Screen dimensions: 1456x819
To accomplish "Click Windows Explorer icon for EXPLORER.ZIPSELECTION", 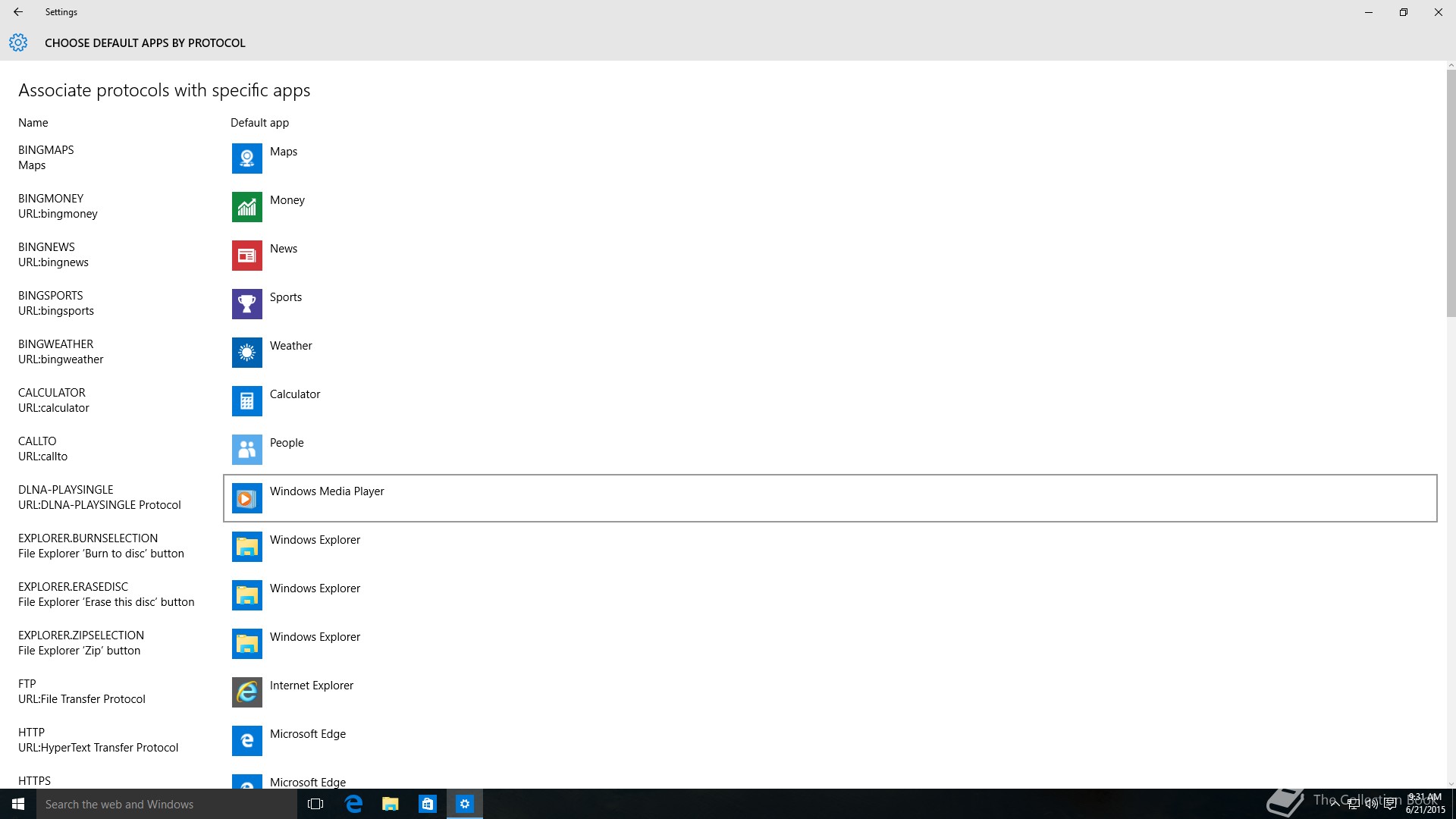I will pyautogui.click(x=246, y=644).
